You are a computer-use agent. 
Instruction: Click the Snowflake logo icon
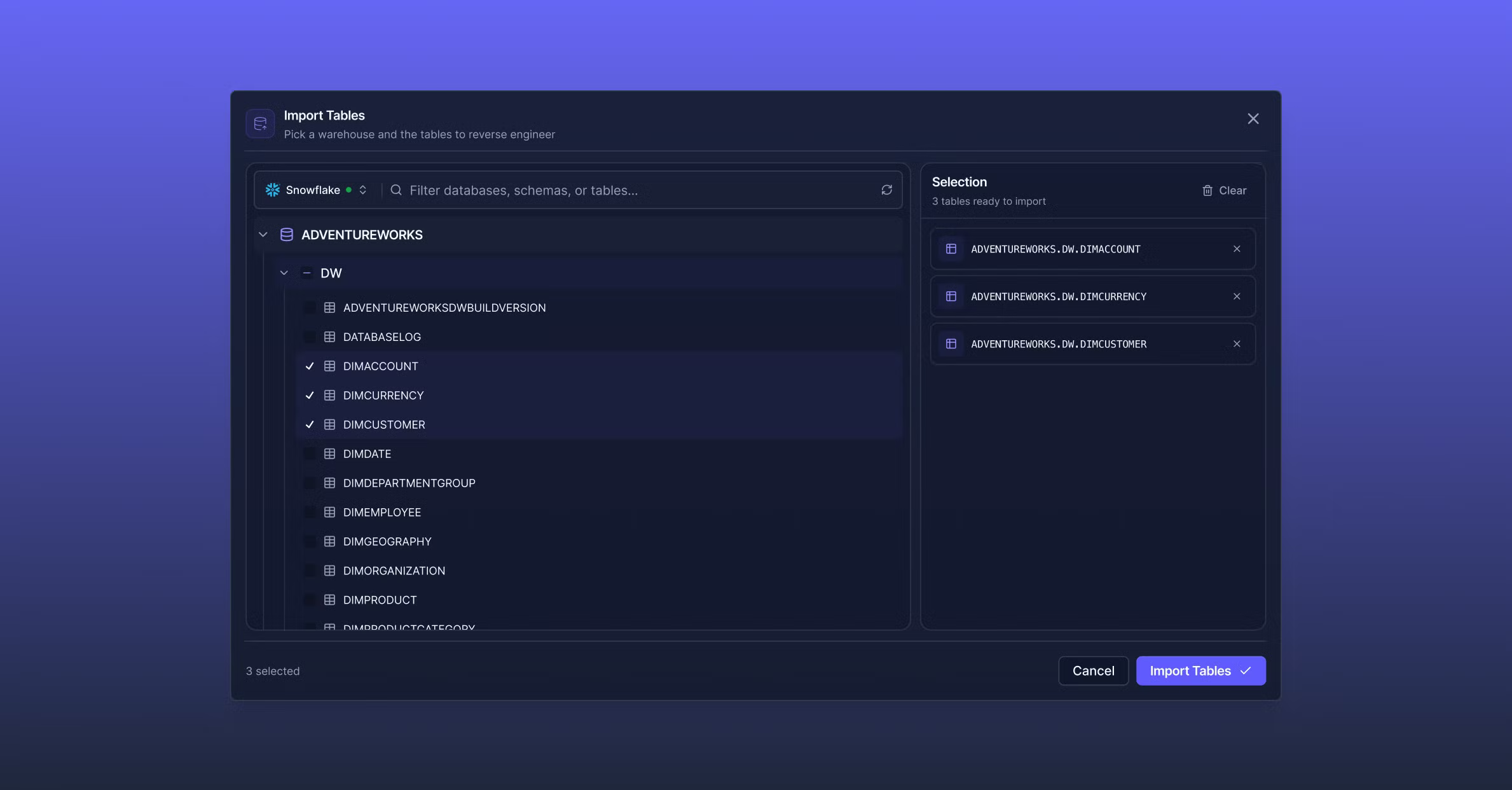click(x=273, y=190)
